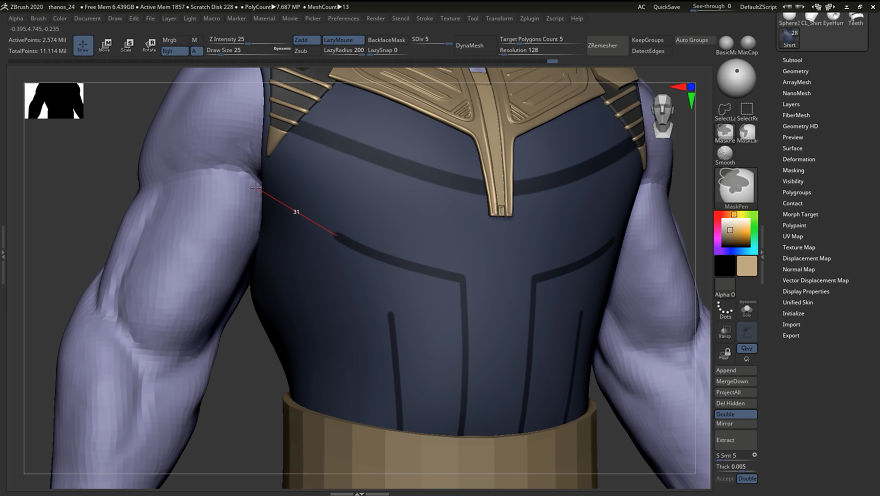Click the DynaMesh button
The image size is (880, 496).
(469, 45)
